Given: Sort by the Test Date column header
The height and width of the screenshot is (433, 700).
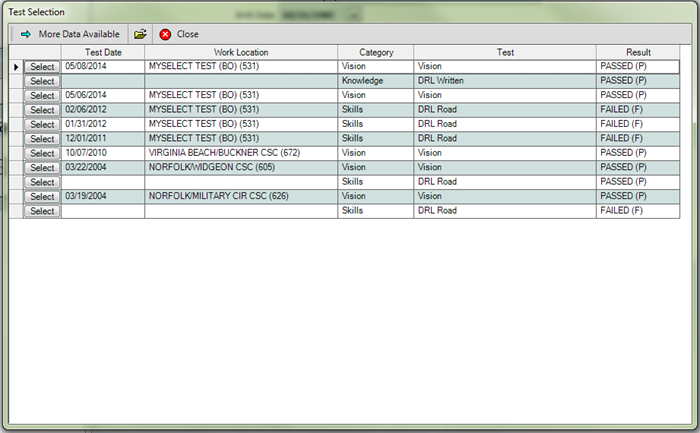Looking at the screenshot, I should pos(103,52).
